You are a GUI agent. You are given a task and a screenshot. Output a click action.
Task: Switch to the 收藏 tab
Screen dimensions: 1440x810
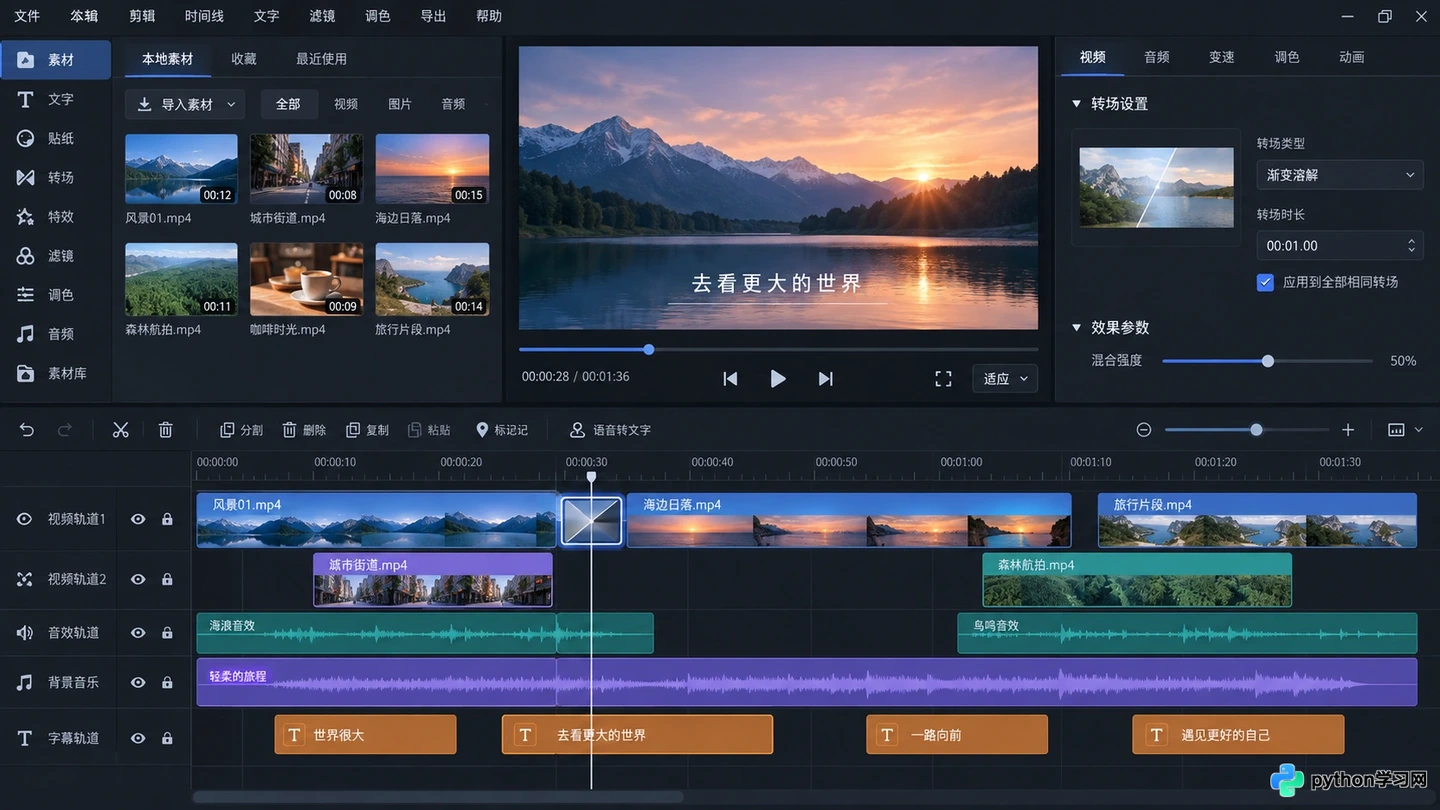[x=244, y=59]
